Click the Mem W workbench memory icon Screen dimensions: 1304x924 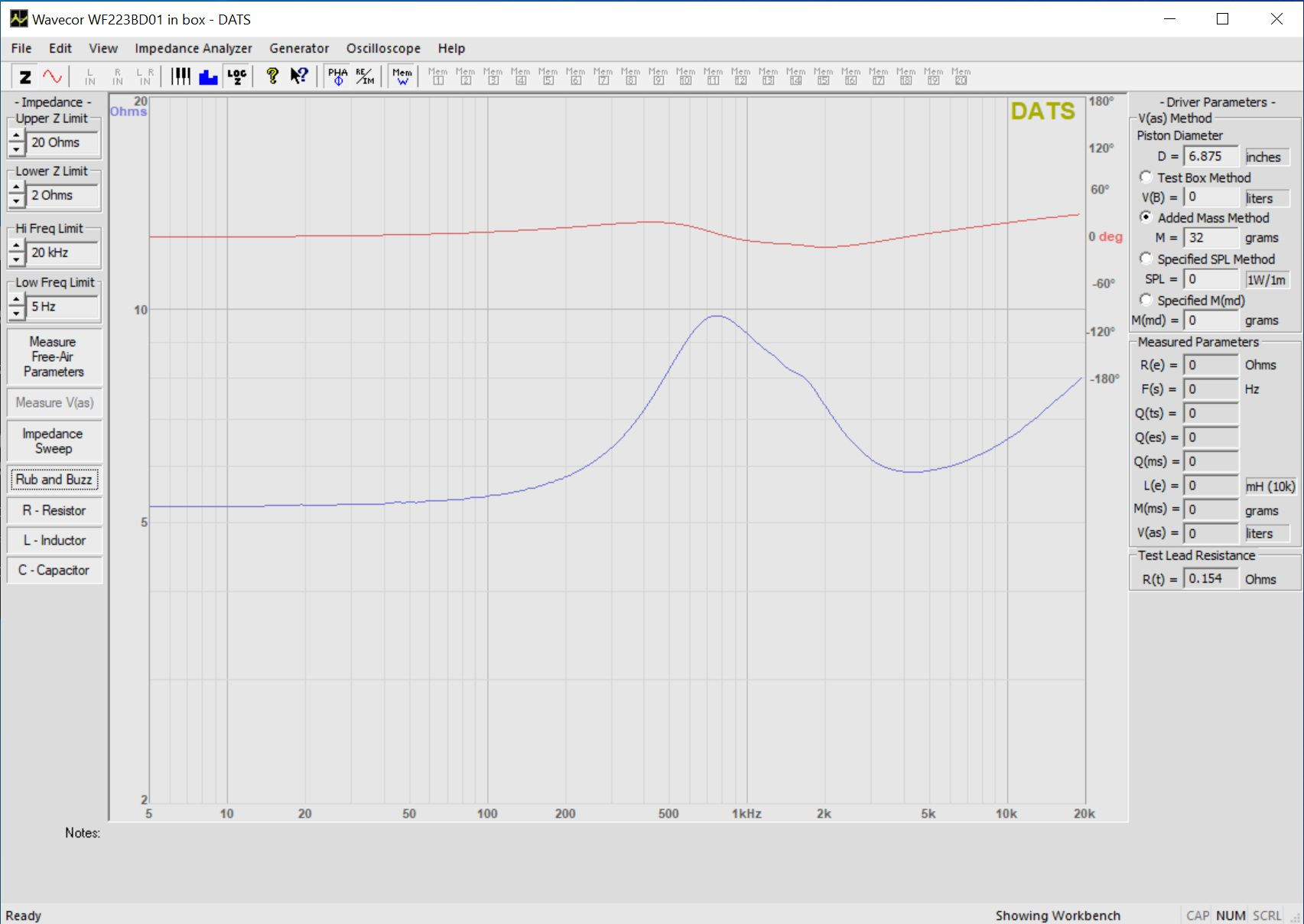[402, 76]
